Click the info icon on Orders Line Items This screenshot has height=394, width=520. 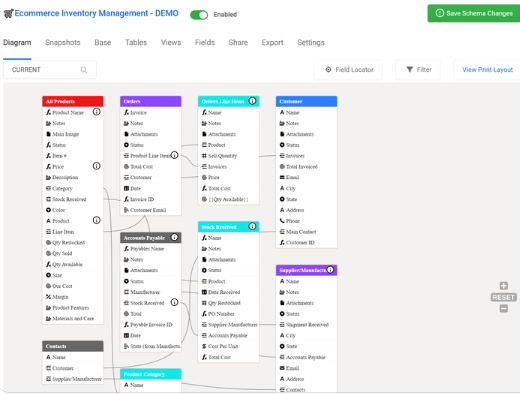click(252, 101)
